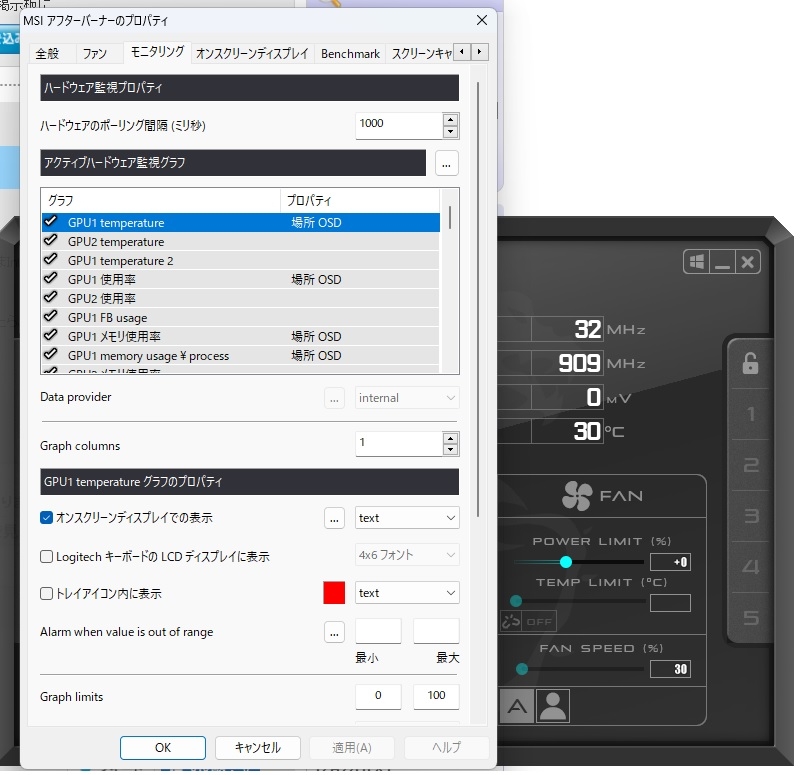Viewport: 809px width, 775px height.
Task: Click the polling interval 1000 field
Action: point(399,125)
